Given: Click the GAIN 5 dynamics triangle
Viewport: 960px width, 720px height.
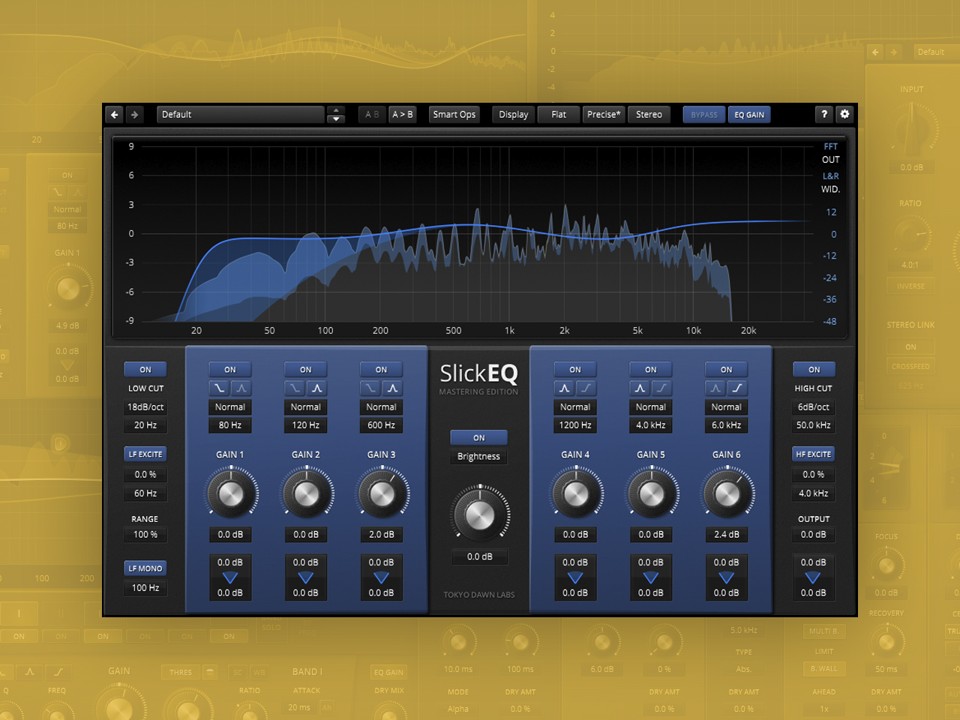Looking at the screenshot, I should [x=651, y=577].
